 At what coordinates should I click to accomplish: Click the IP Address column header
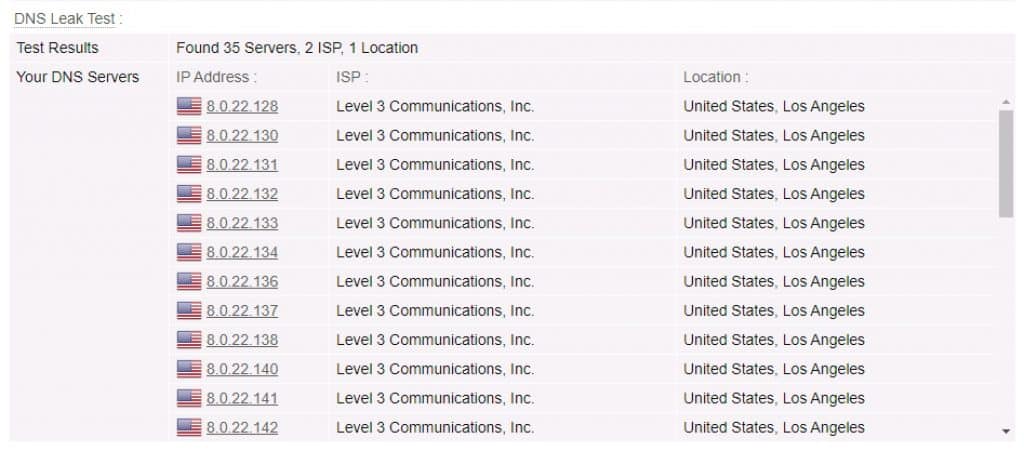coord(216,77)
